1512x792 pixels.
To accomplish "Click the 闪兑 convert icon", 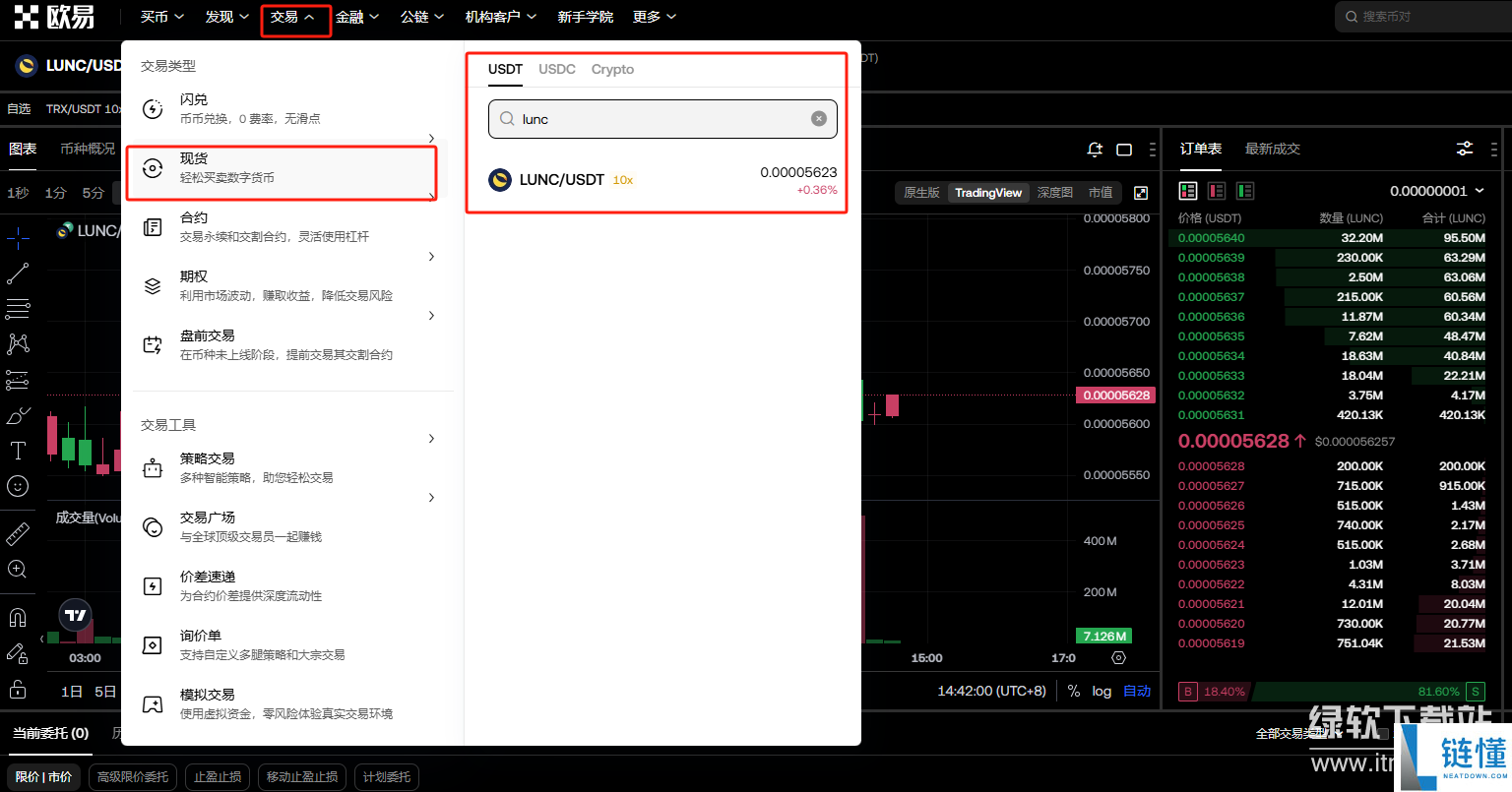I will [153, 109].
